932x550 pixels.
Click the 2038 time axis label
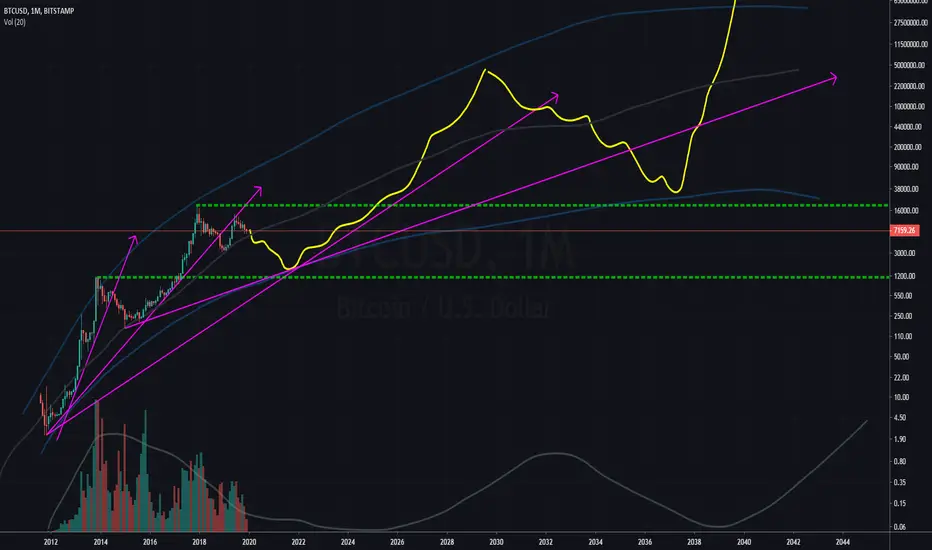click(x=694, y=542)
